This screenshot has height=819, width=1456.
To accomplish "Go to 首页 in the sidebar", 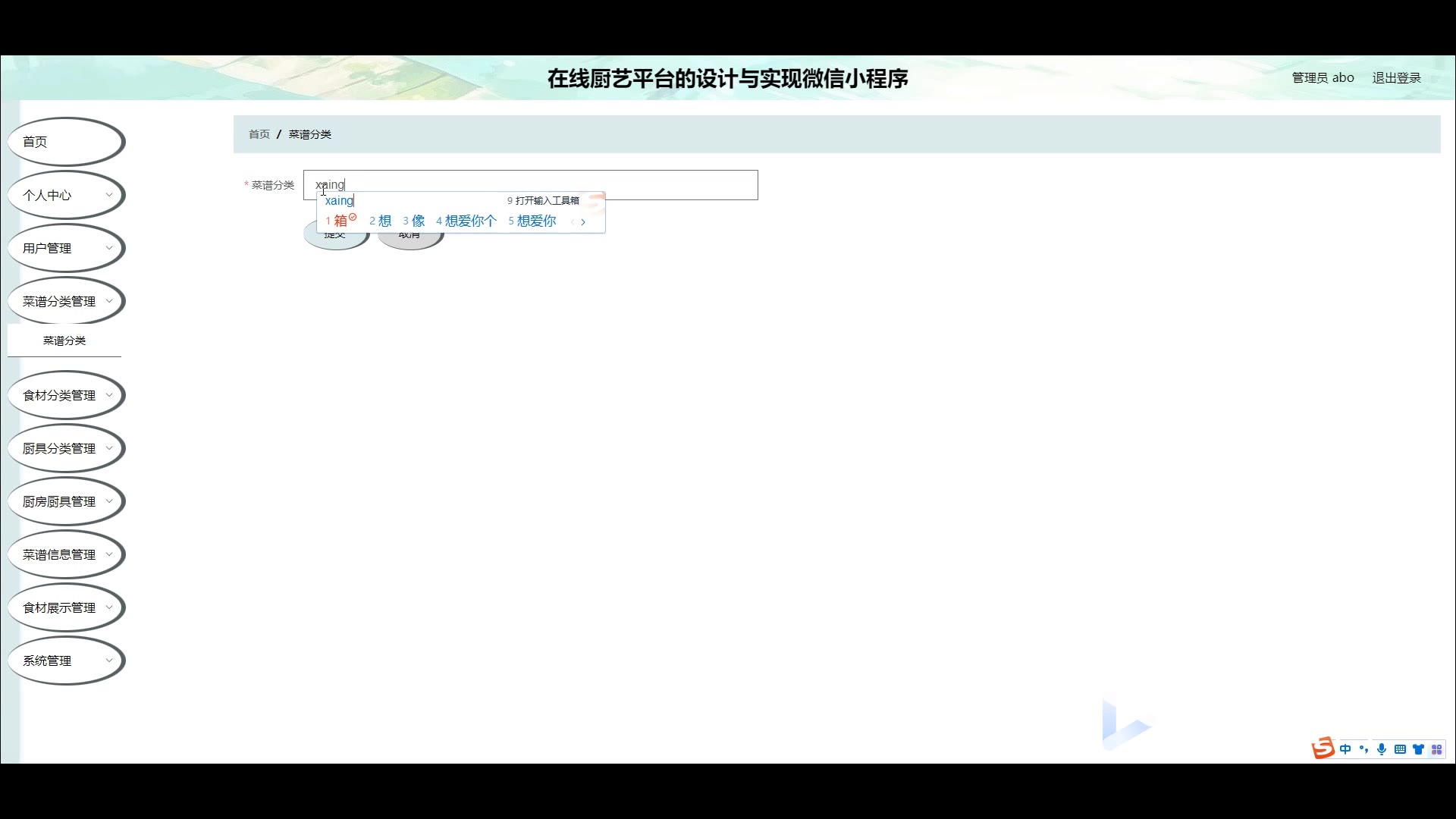I will tap(66, 142).
